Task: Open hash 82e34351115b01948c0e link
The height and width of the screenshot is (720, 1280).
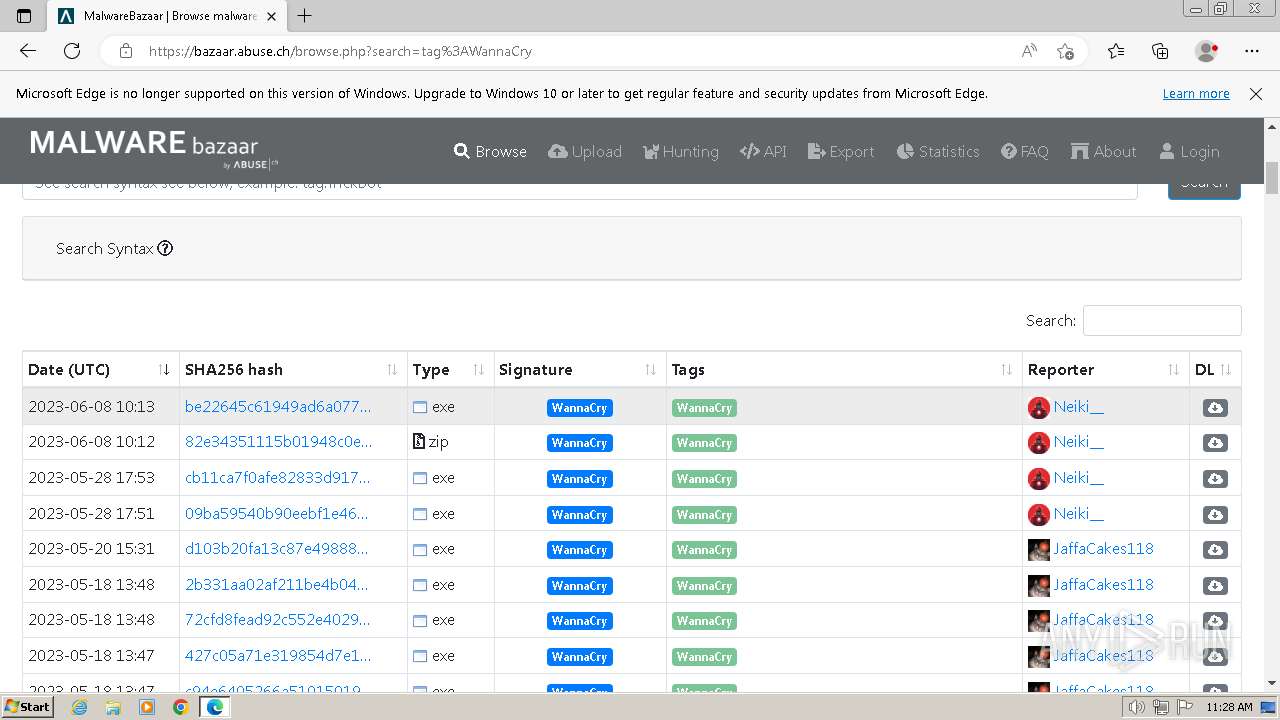Action: (x=278, y=441)
